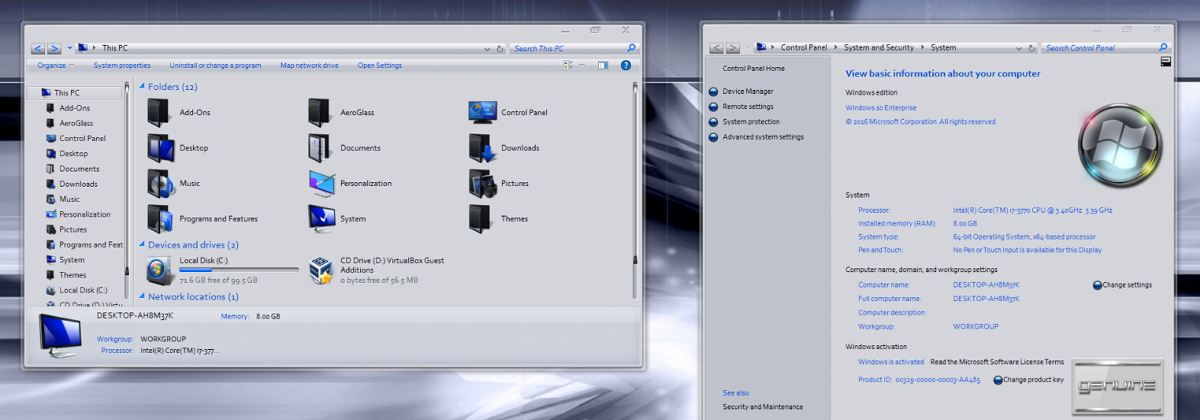Open the Documents folder icon in main pane
1200x420 pixels.
(x=321, y=148)
